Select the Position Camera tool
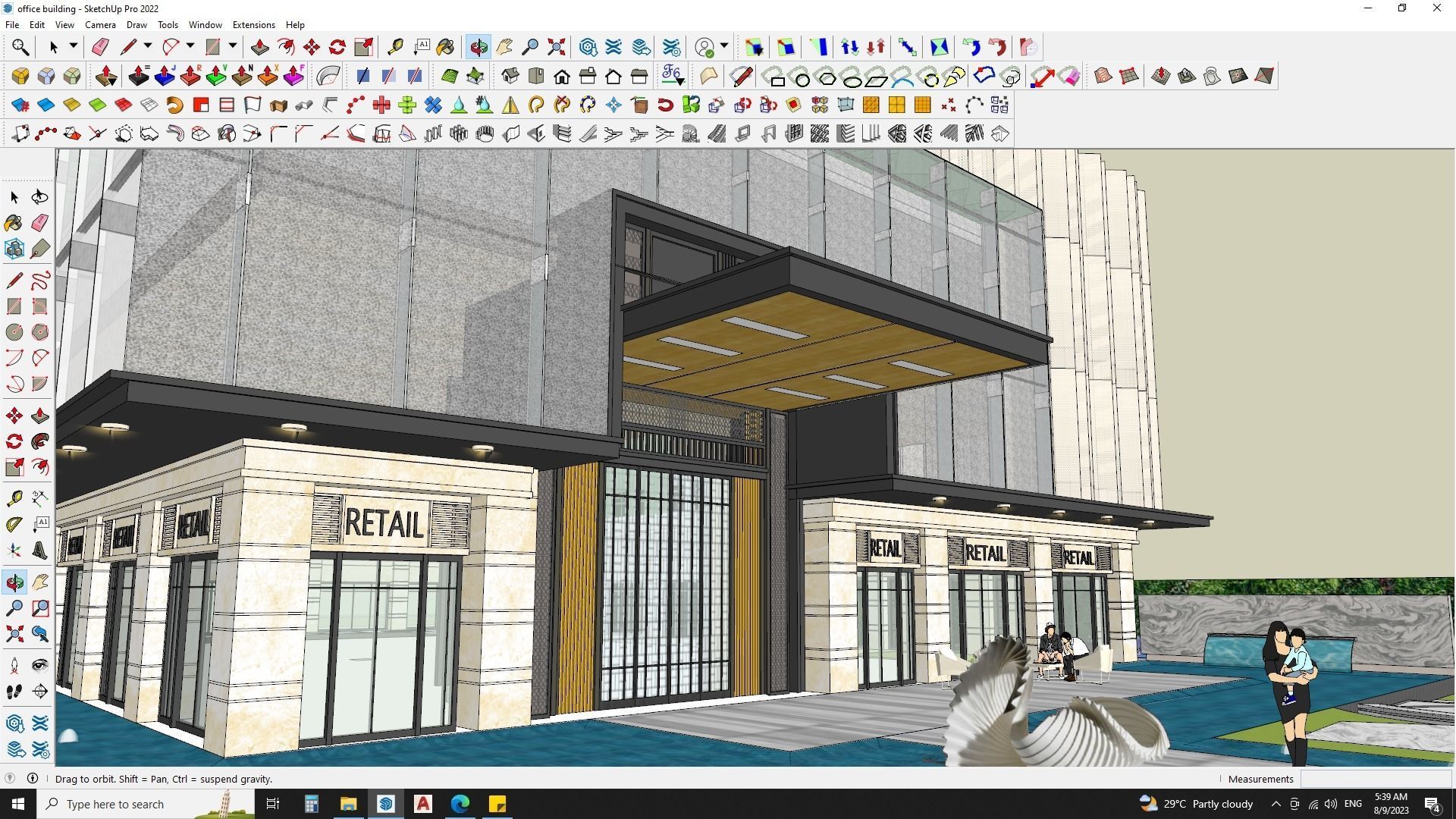This screenshot has height=819, width=1456. tap(14, 666)
